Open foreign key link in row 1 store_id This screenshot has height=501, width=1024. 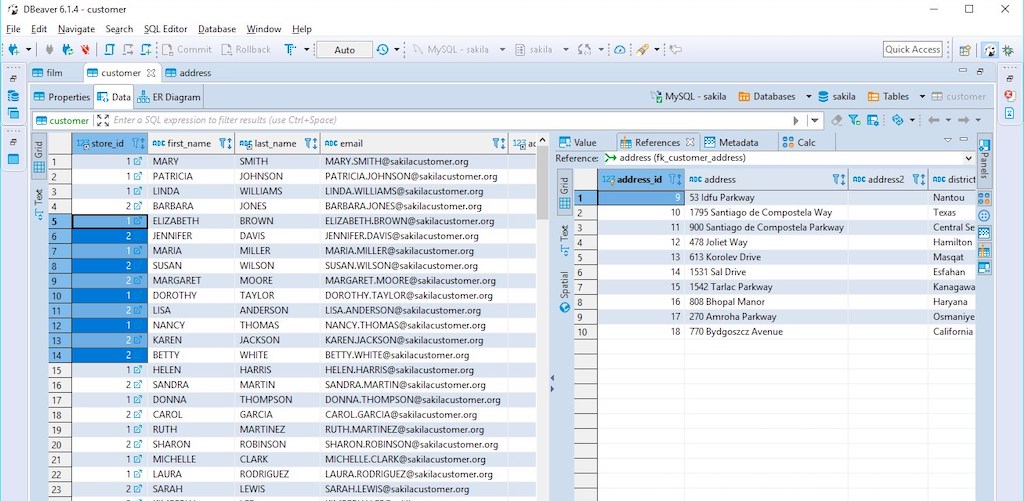tap(138, 161)
